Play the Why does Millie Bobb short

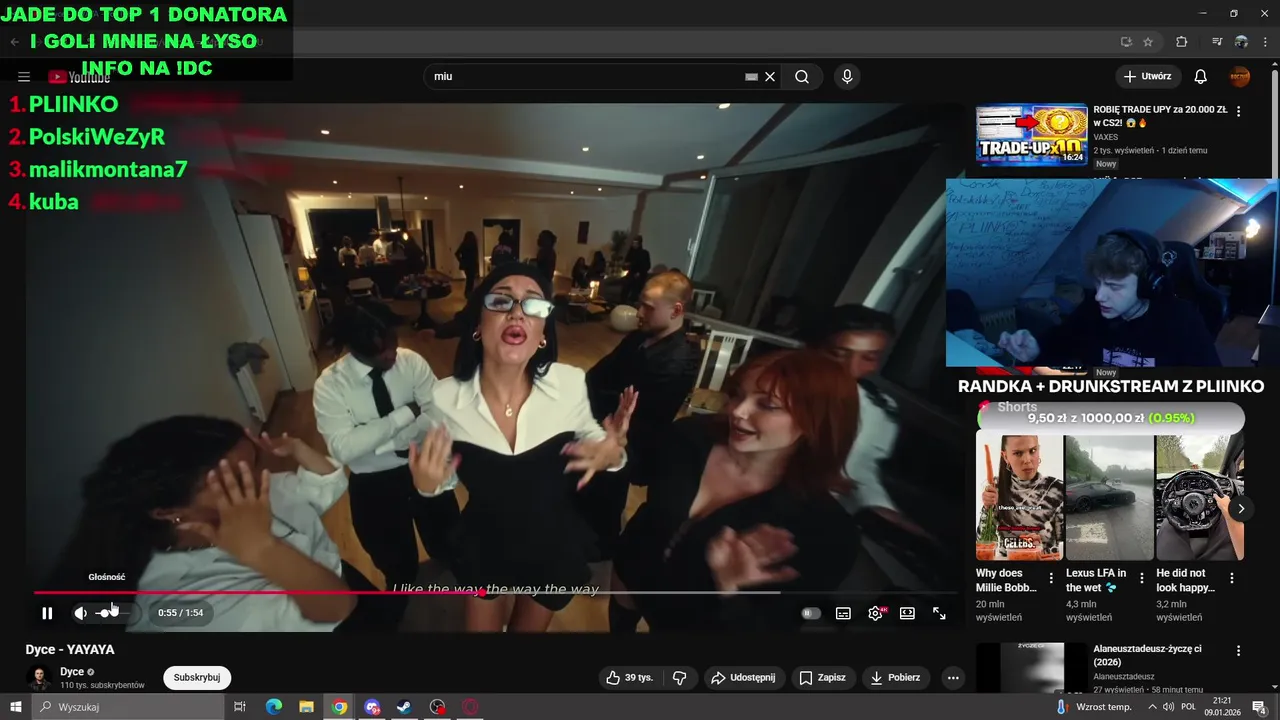click(x=1019, y=497)
